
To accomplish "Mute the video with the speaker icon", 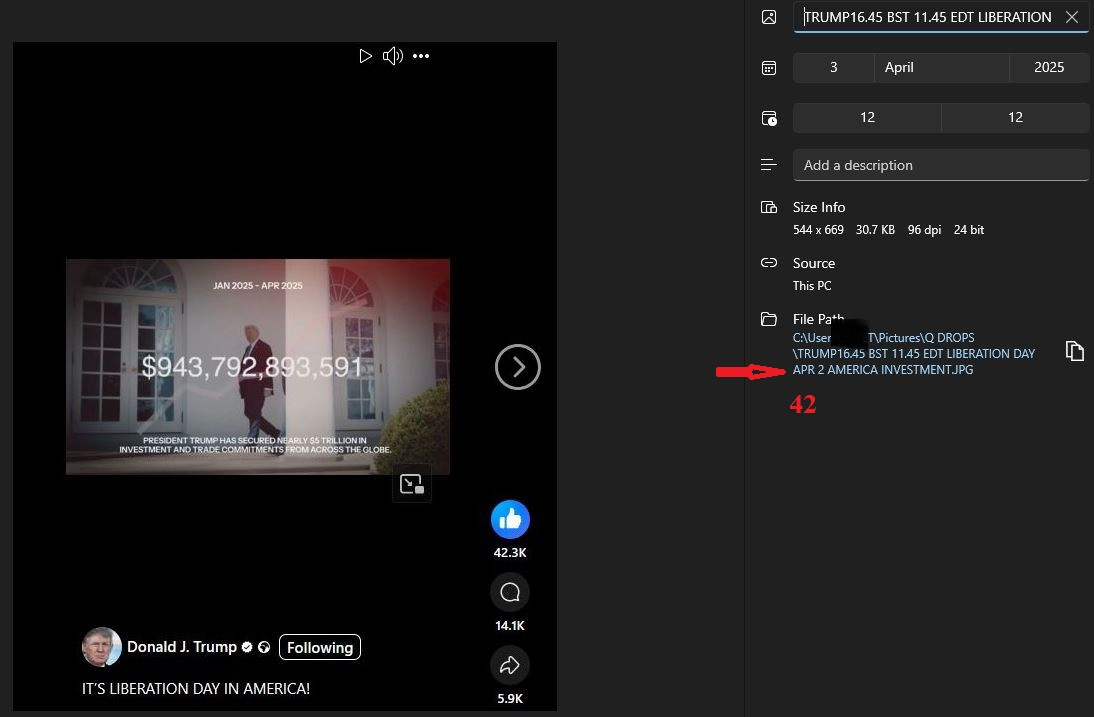I will 393,56.
